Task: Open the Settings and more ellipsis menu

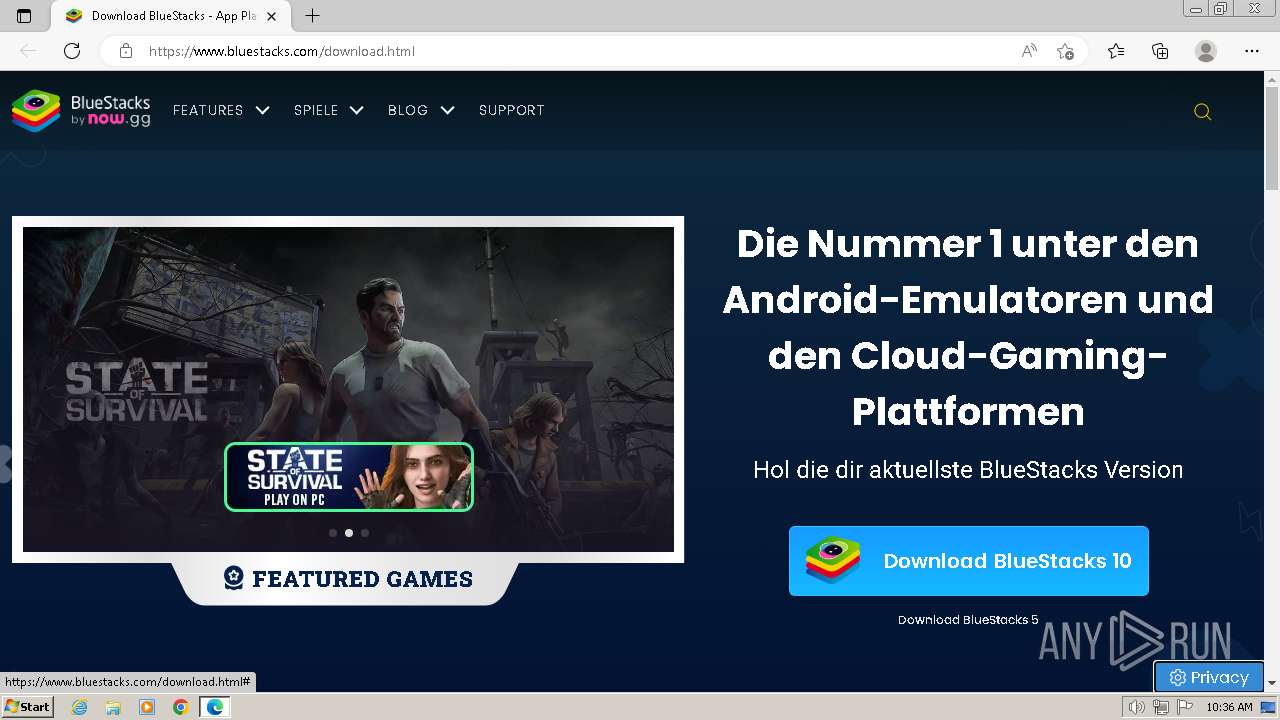Action: [x=1252, y=51]
